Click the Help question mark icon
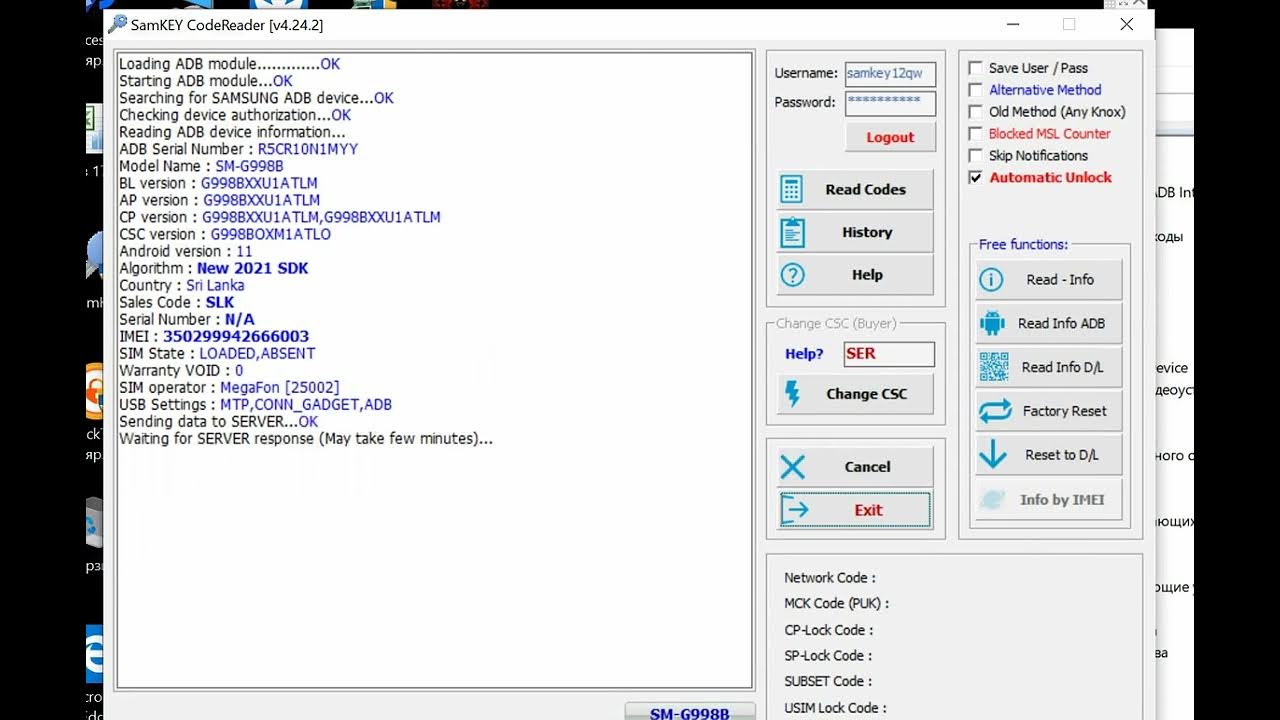The image size is (1280, 720). click(x=792, y=275)
